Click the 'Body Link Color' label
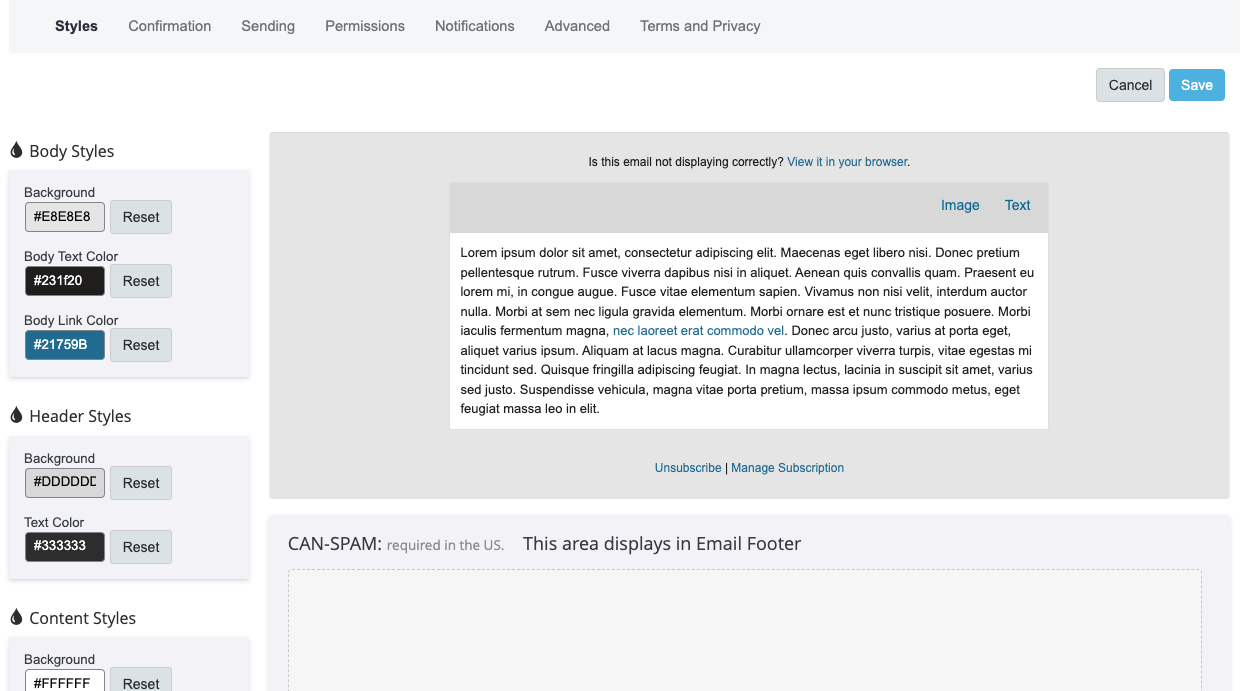This screenshot has height=691, width=1249. click(71, 320)
